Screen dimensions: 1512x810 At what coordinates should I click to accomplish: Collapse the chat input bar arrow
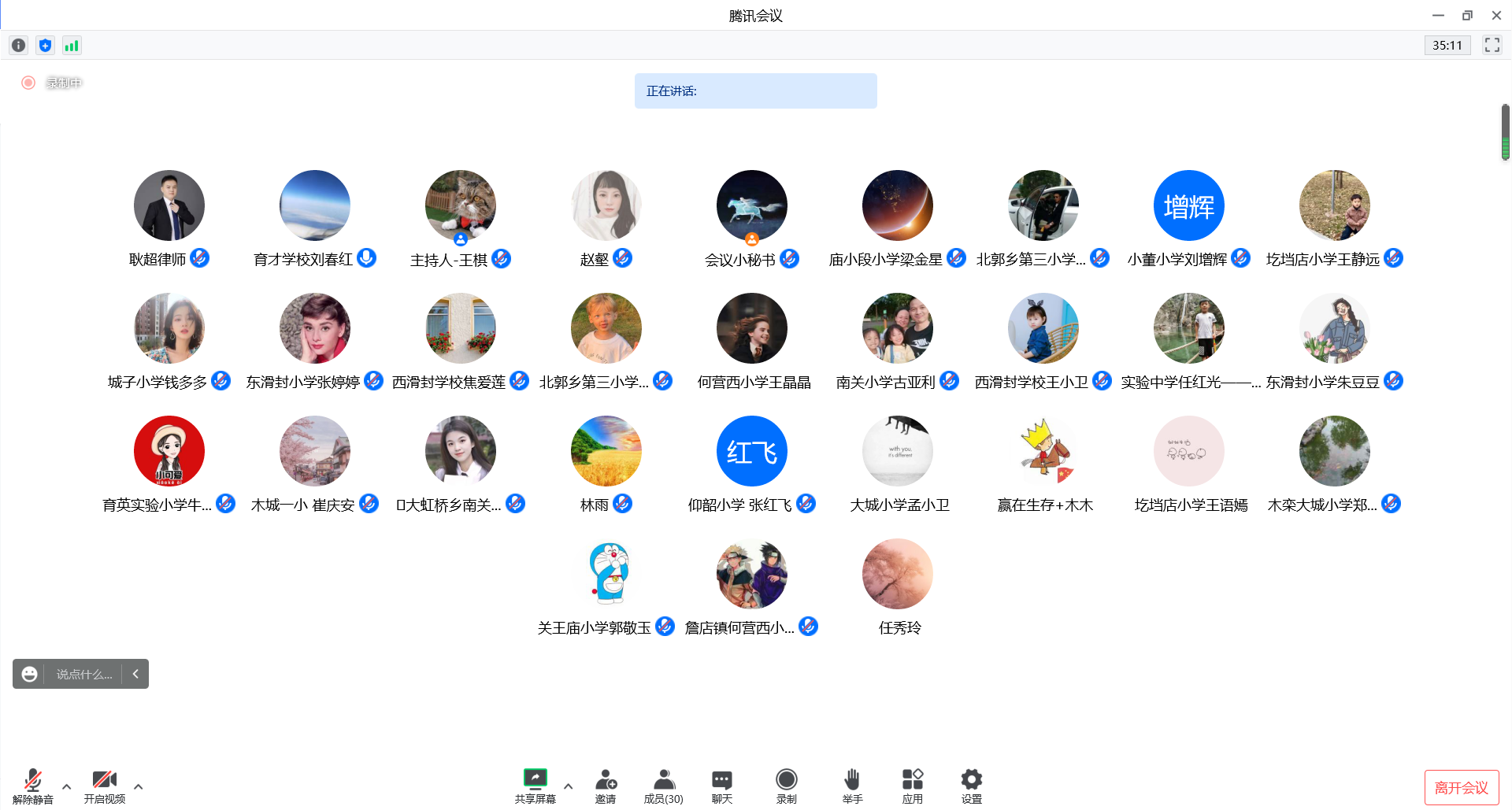[x=135, y=674]
